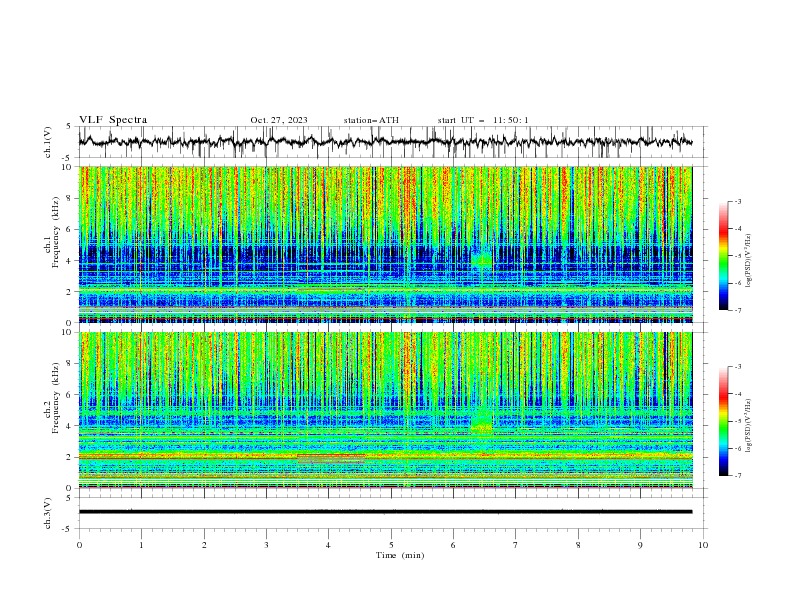Click the ch.2 log(PSD) colorbar label

(748, 426)
